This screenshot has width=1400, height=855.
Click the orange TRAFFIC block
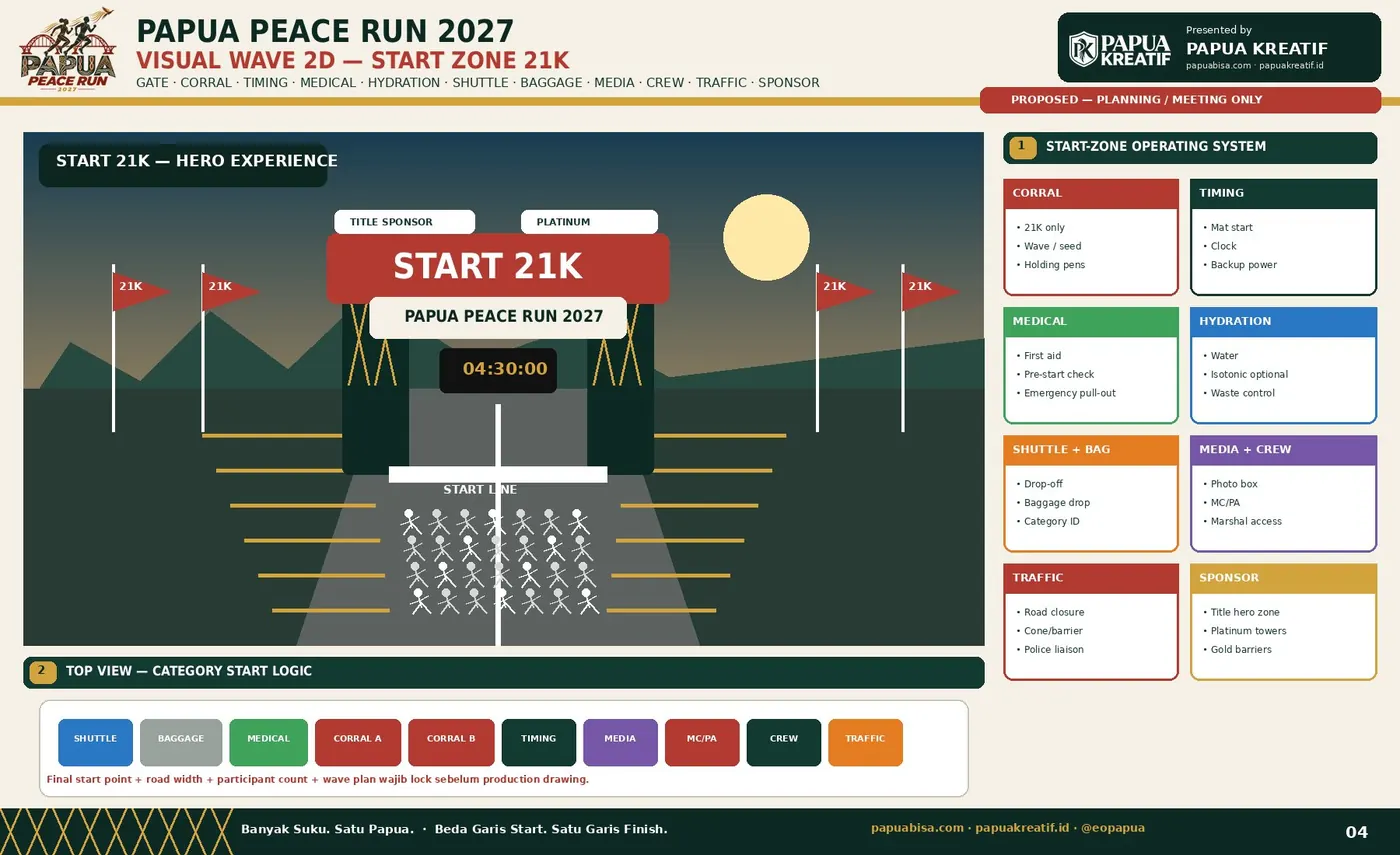click(x=865, y=742)
